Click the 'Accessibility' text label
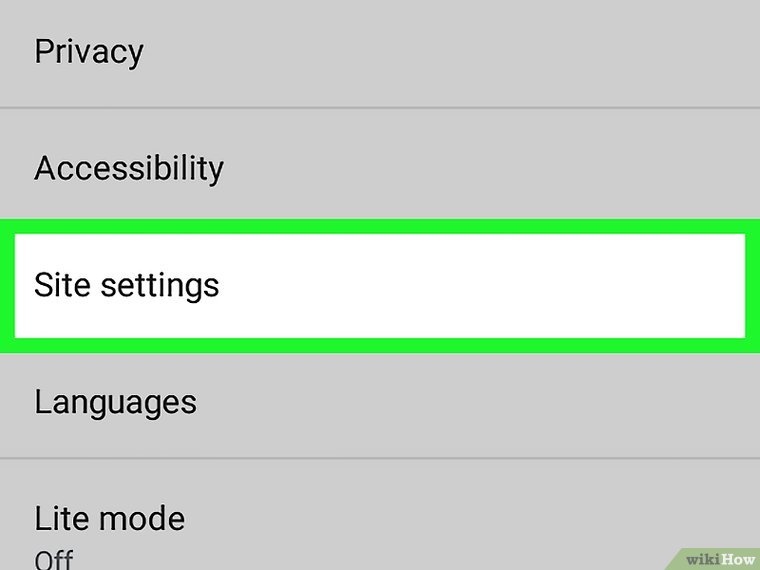The image size is (760, 570). point(128,168)
